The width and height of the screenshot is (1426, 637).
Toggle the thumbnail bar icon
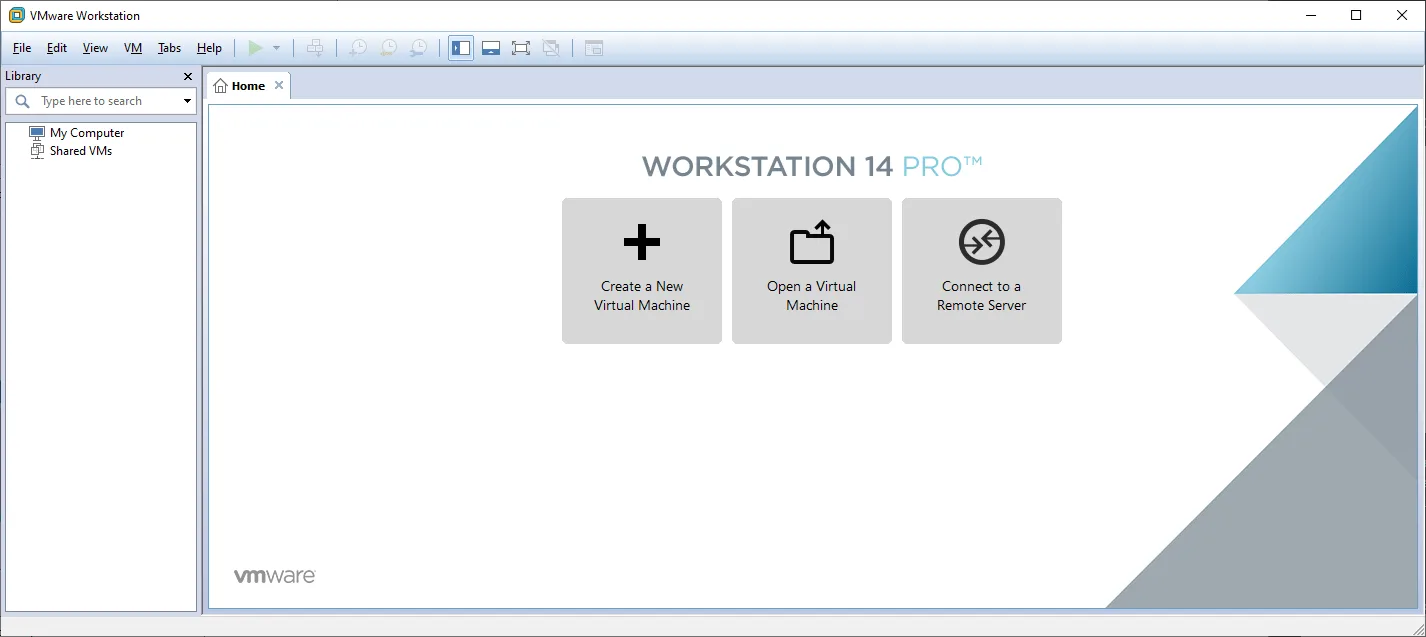coord(491,48)
